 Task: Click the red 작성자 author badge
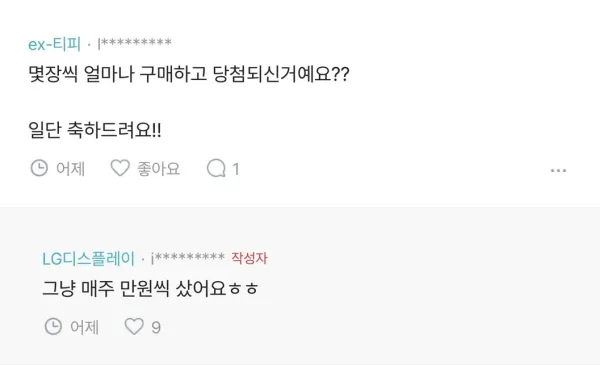(249, 258)
